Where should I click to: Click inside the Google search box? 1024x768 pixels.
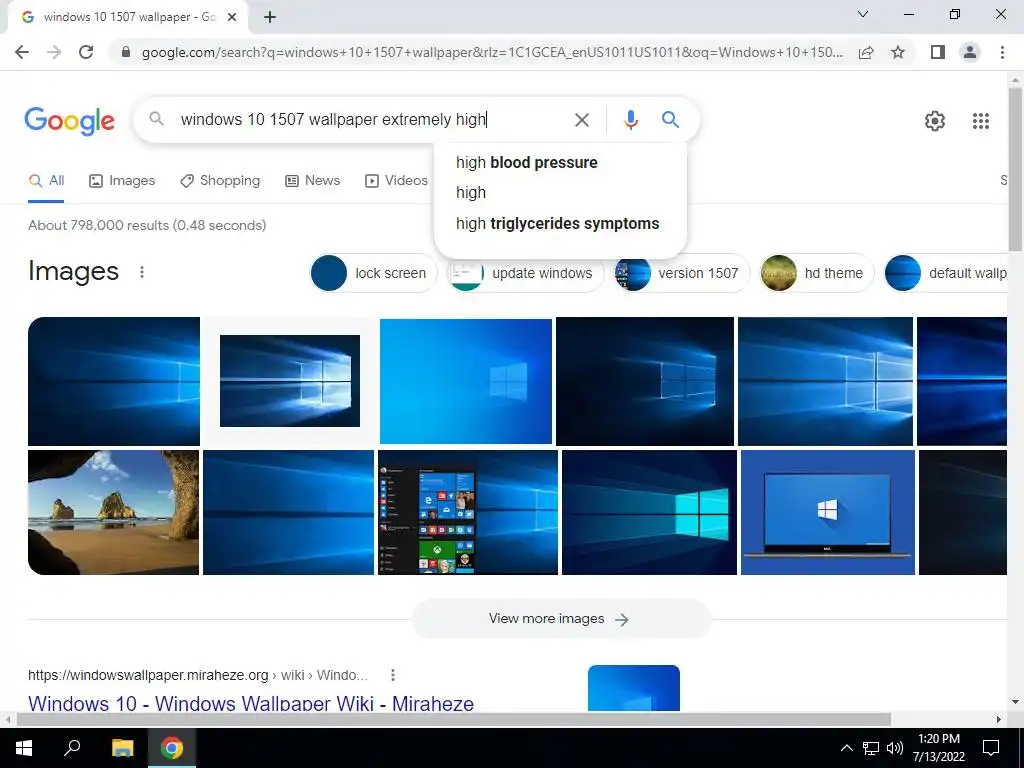tap(372, 120)
